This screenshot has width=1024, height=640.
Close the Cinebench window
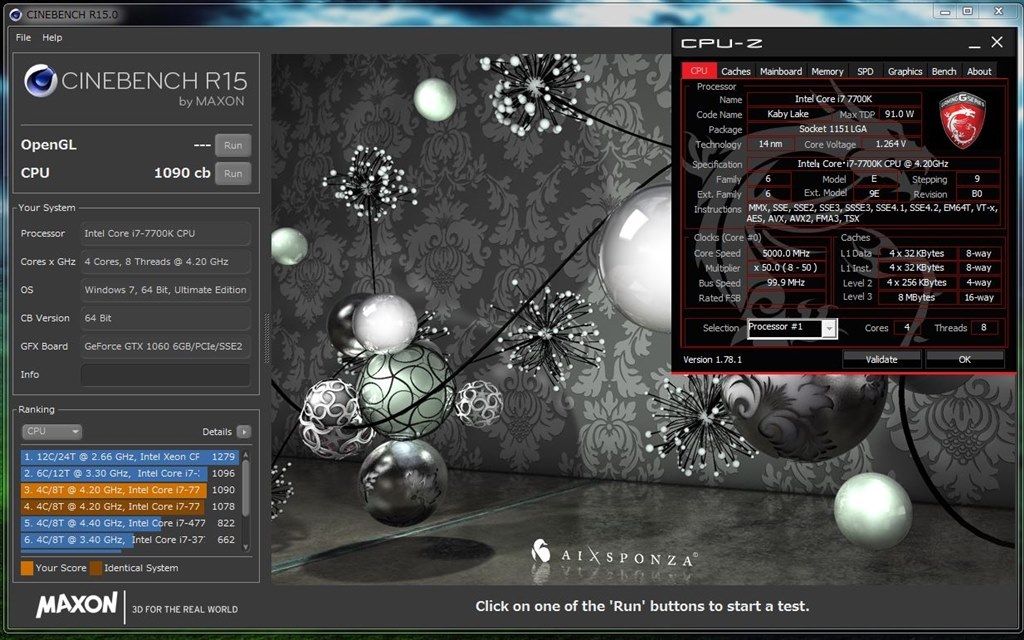(x=998, y=11)
